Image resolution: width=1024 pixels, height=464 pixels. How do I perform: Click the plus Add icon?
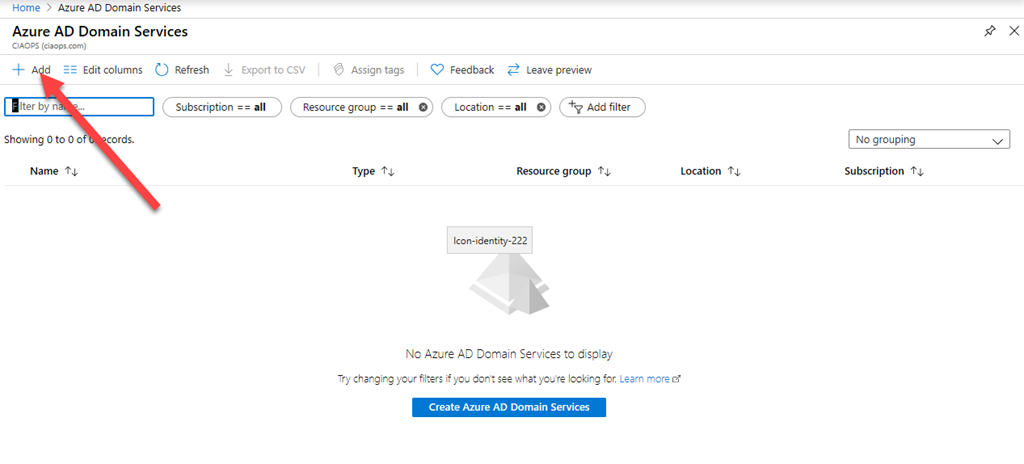(x=18, y=70)
